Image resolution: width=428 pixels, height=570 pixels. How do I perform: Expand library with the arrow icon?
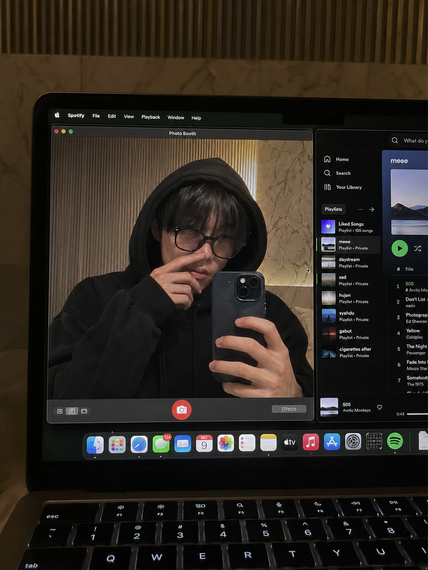point(371,209)
